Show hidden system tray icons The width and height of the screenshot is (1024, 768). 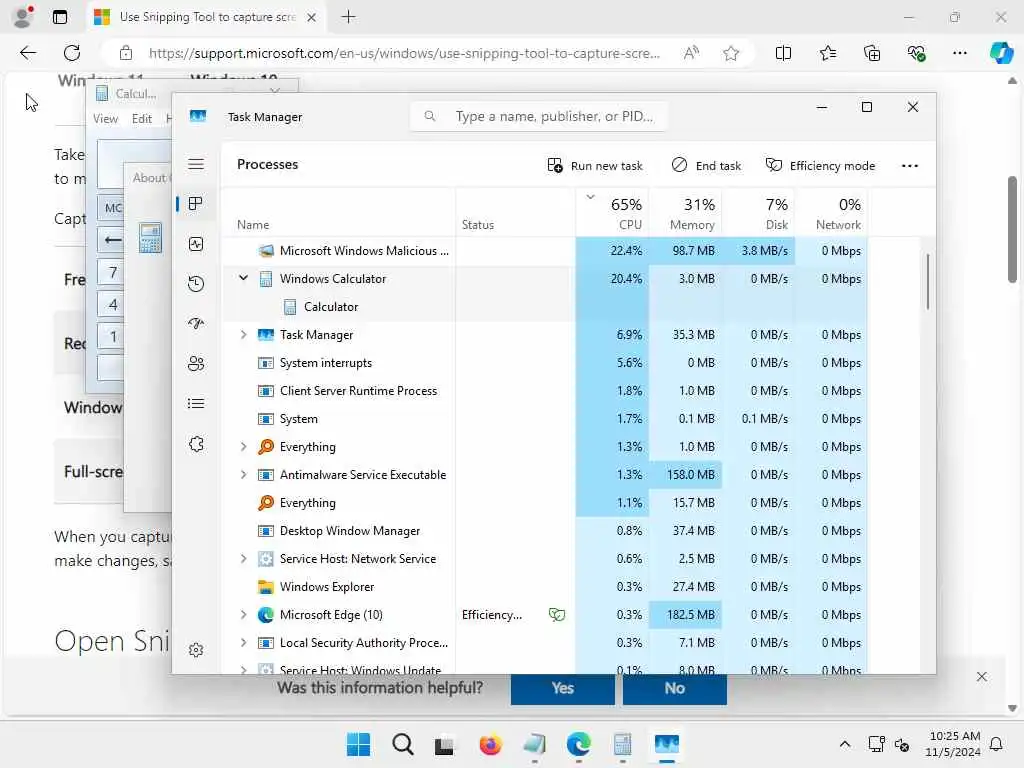tap(844, 744)
